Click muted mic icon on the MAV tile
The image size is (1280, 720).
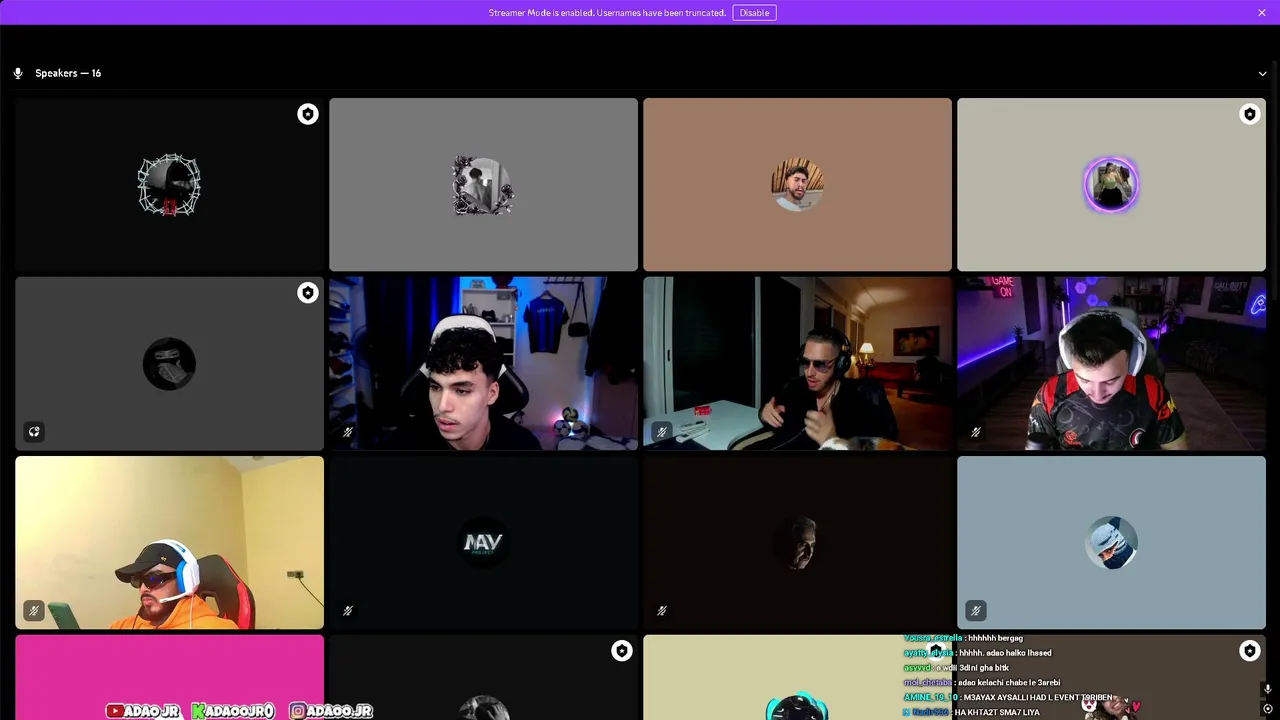(348, 610)
